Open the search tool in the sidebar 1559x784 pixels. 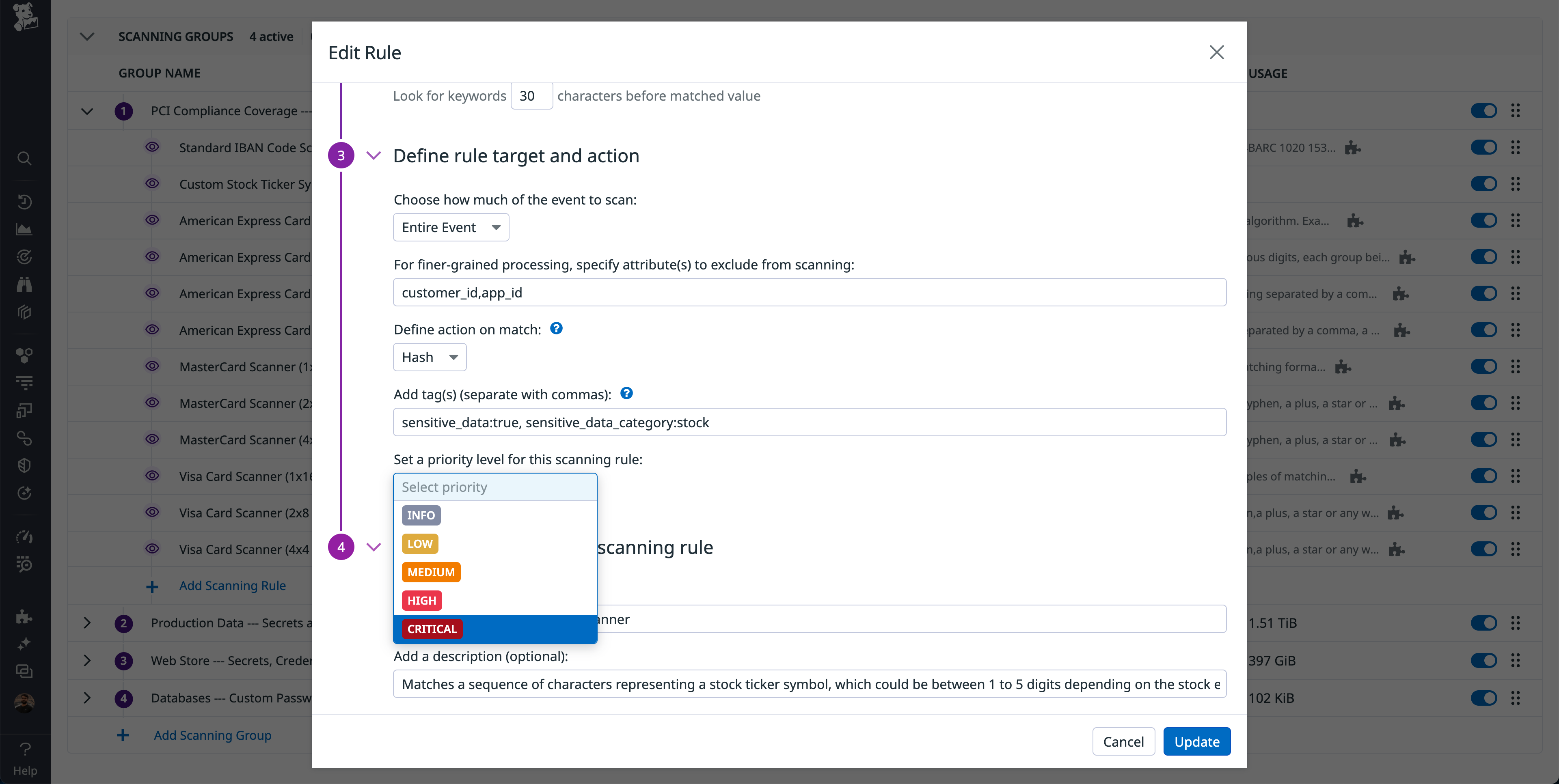click(x=24, y=159)
